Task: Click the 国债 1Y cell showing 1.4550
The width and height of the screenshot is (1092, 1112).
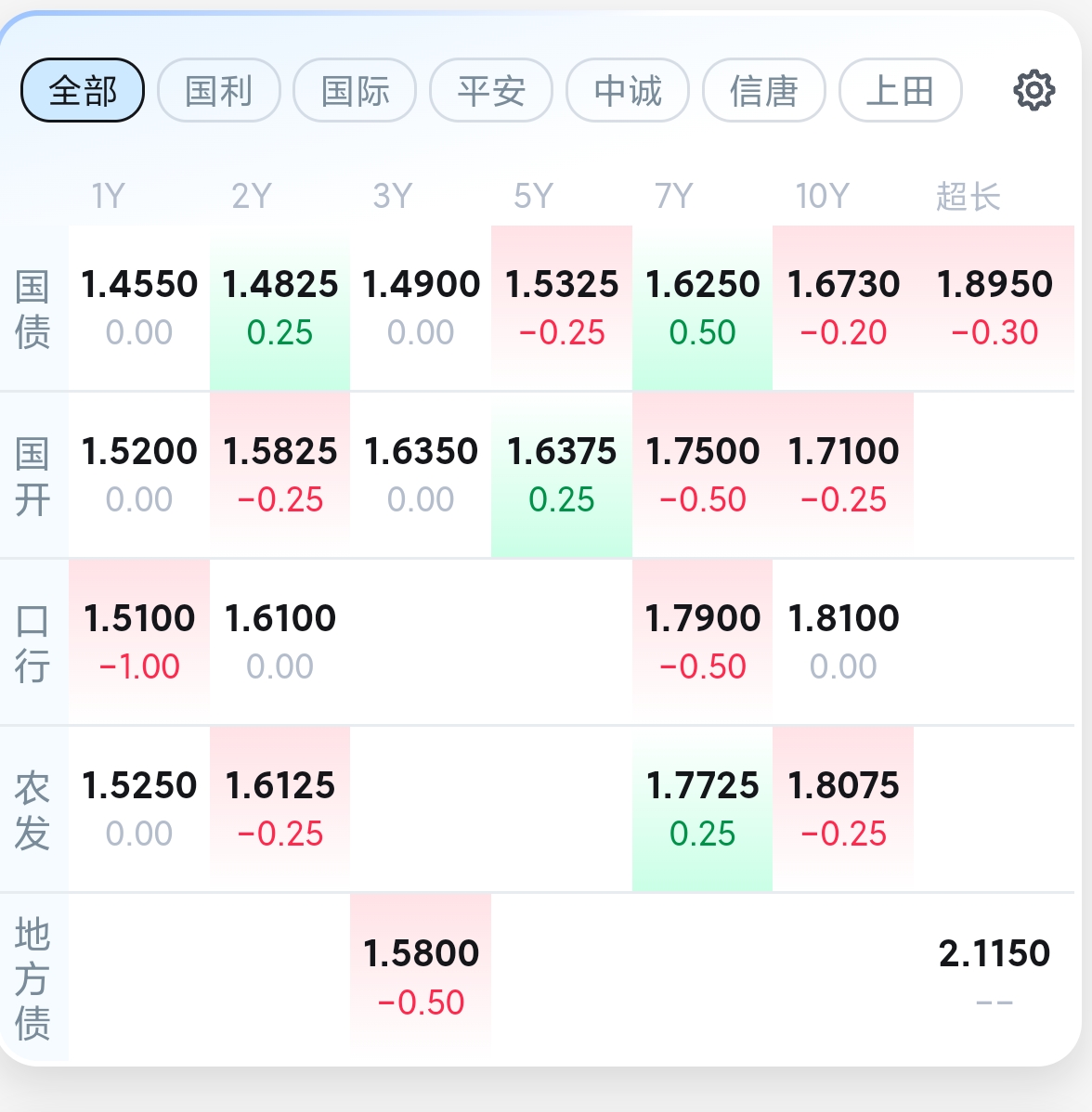Action: pyautogui.click(x=139, y=308)
